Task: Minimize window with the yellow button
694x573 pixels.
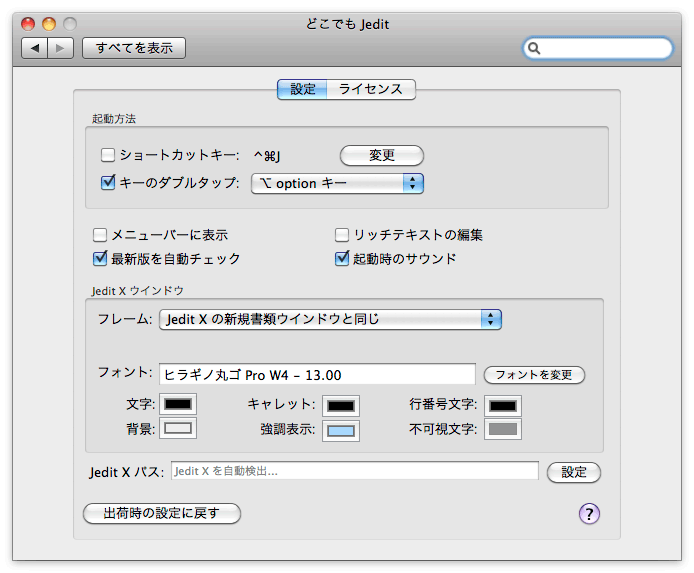Action: point(49,23)
